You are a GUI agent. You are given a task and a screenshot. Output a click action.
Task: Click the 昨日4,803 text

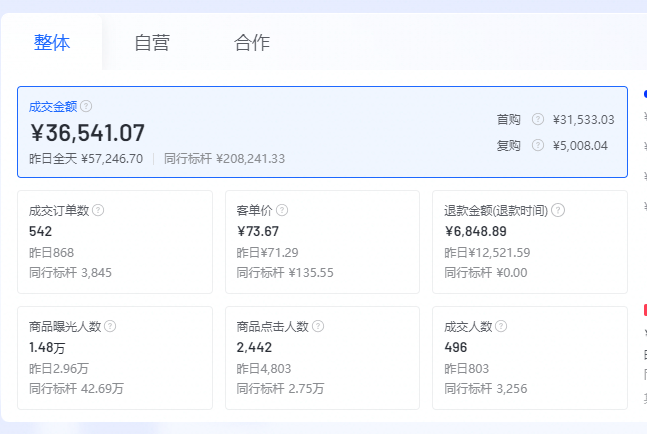[264, 368]
